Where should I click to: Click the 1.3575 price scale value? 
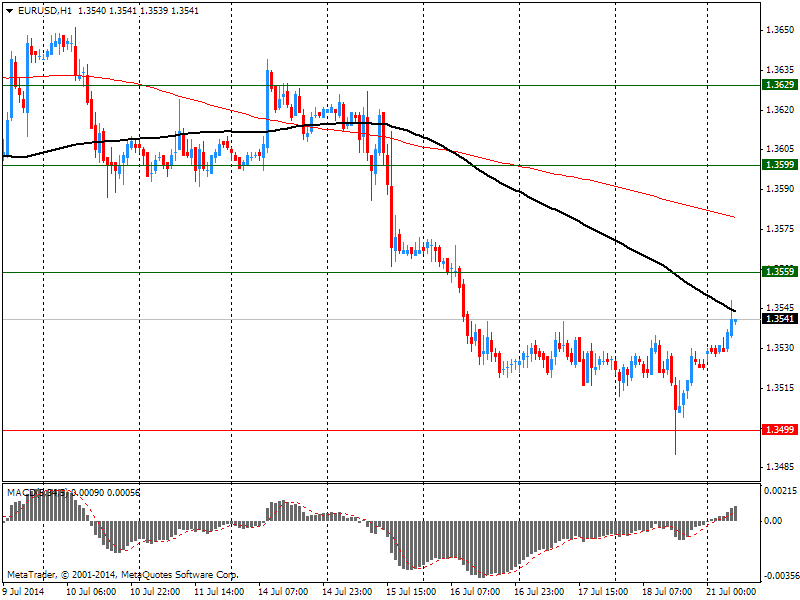click(x=780, y=229)
